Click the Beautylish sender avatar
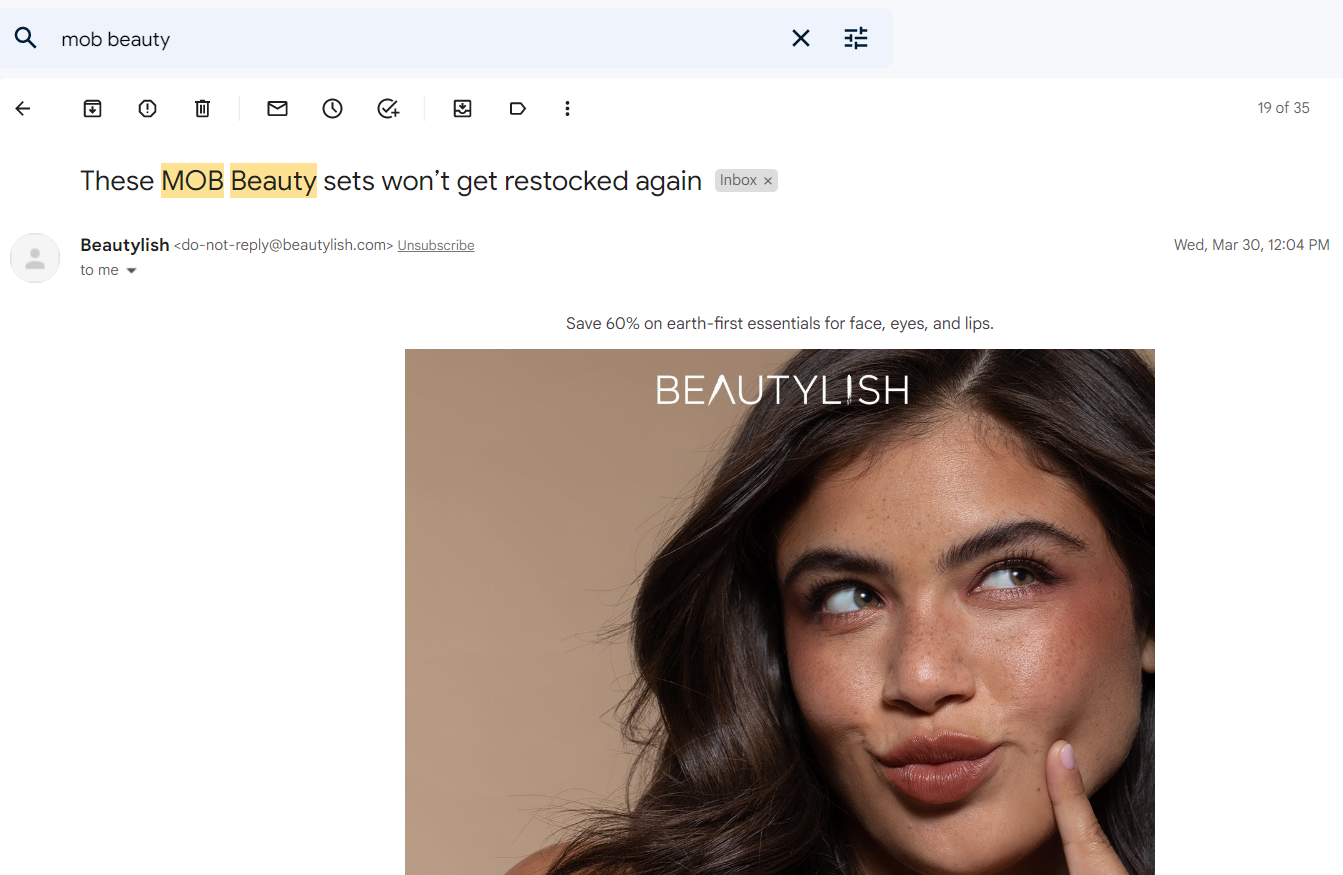 [35, 258]
